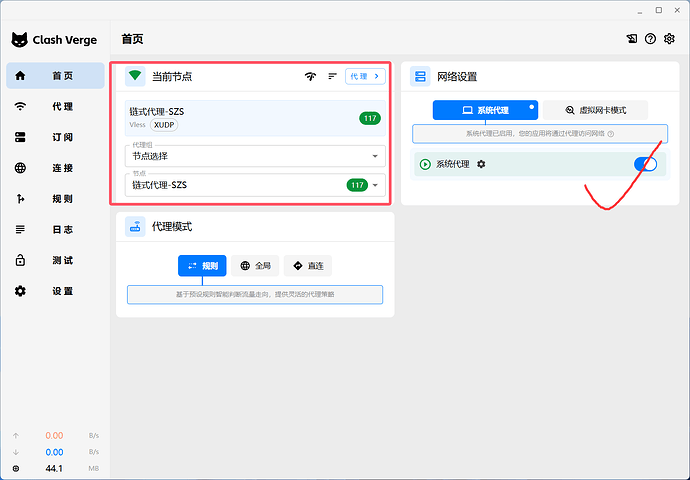Click the fork icon beside 规则
Image resolution: width=690 pixels, height=480 pixels.
tap(20, 199)
